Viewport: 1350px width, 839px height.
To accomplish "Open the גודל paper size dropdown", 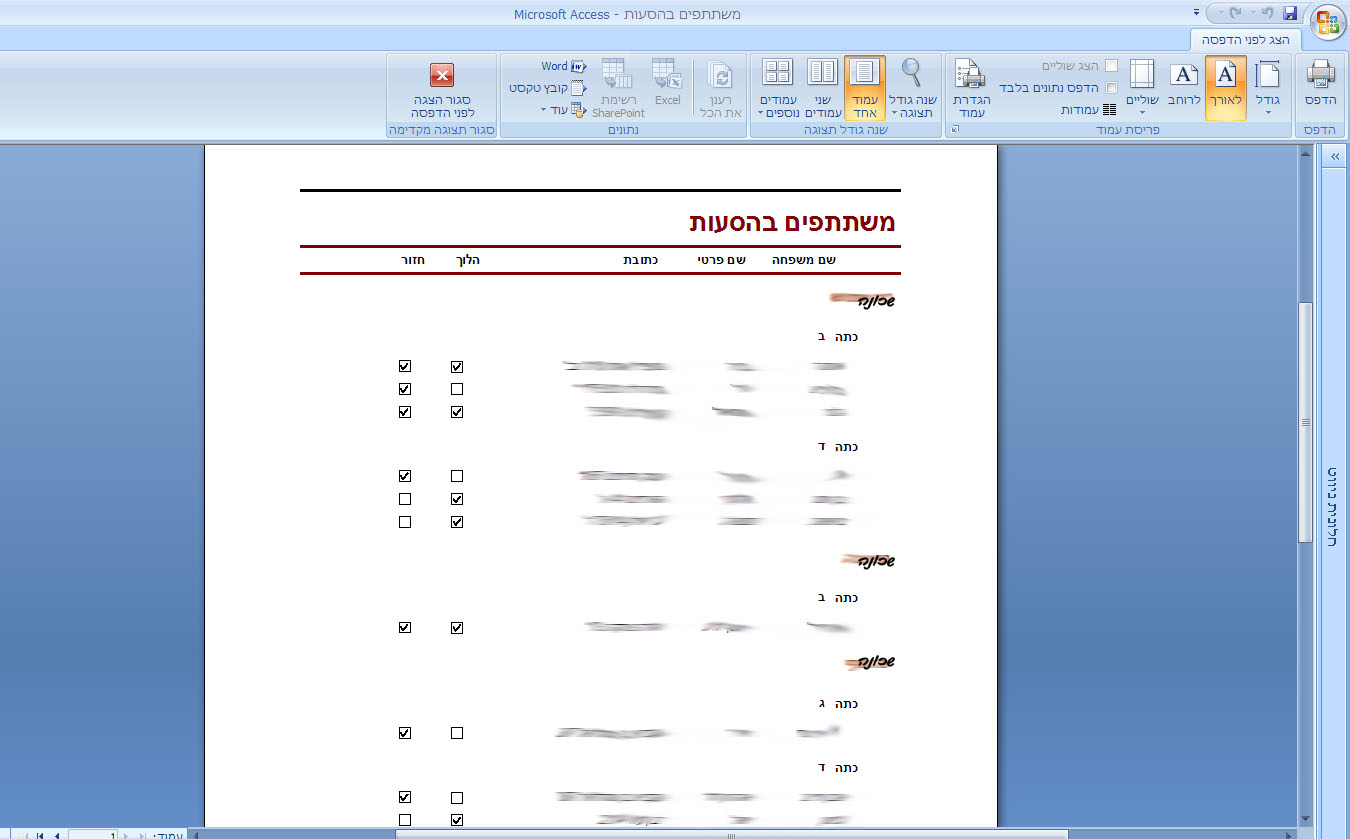I will [1267, 87].
